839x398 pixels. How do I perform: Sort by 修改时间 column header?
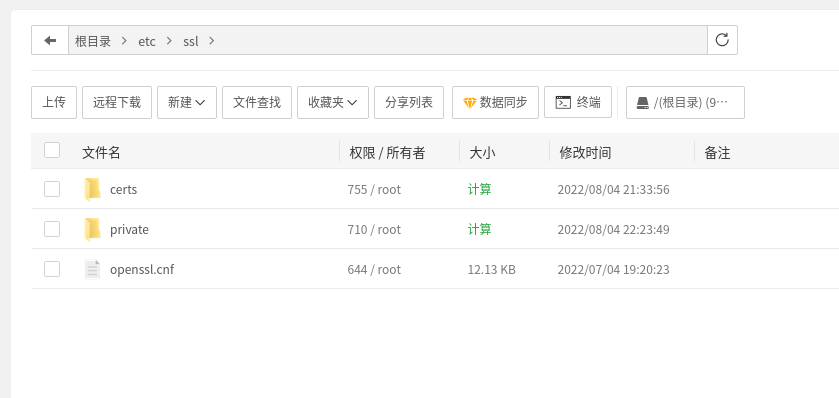(x=585, y=153)
